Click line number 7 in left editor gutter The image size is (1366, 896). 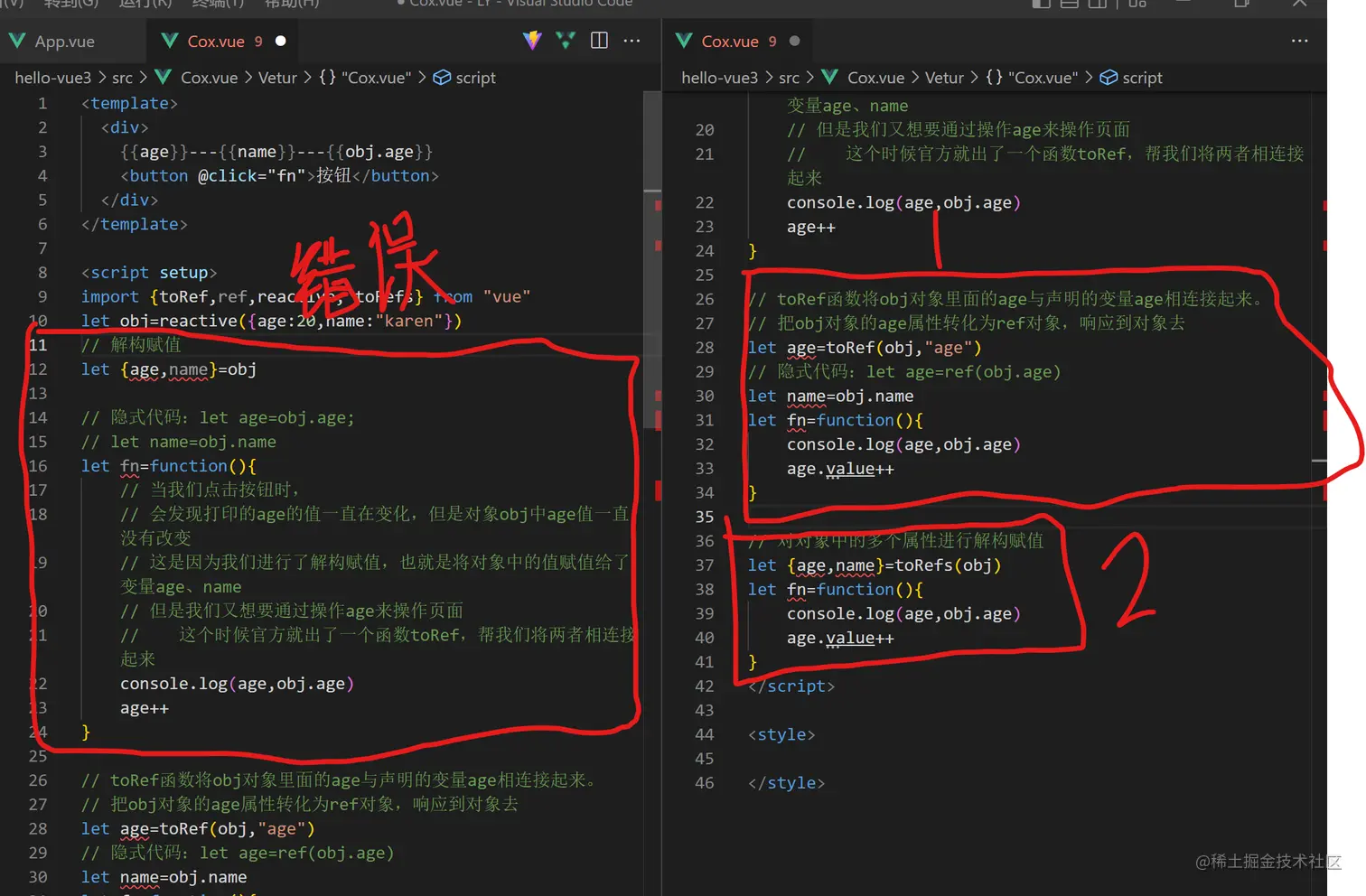coord(42,248)
